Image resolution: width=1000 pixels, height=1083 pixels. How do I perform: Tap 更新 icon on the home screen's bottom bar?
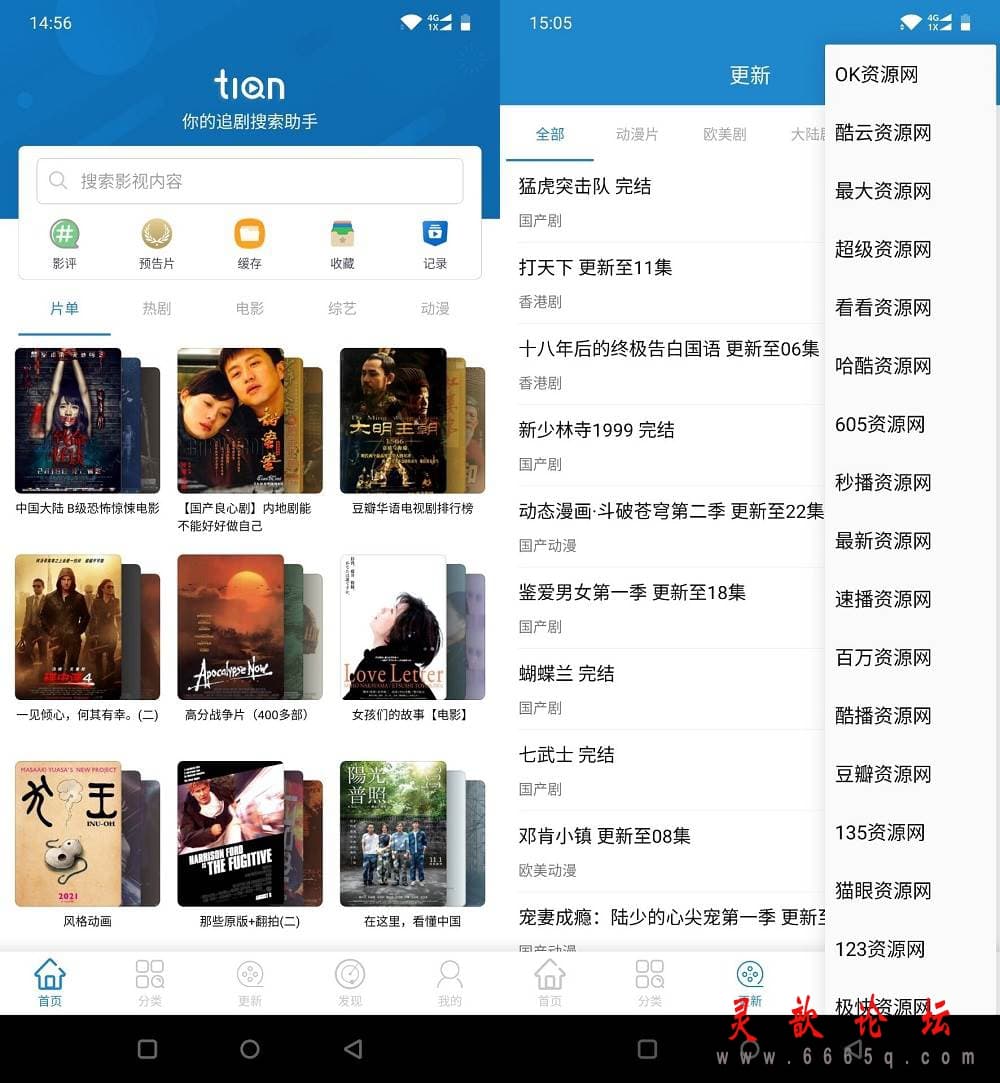tap(250, 975)
